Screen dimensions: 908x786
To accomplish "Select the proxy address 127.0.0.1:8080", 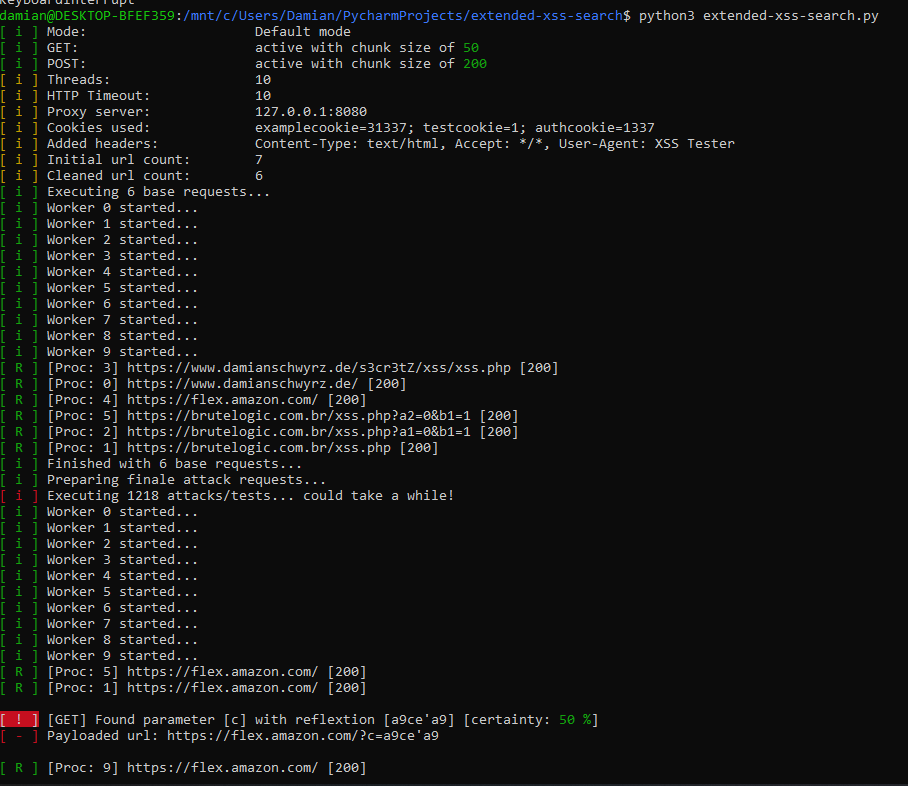I will [x=310, y=111].
